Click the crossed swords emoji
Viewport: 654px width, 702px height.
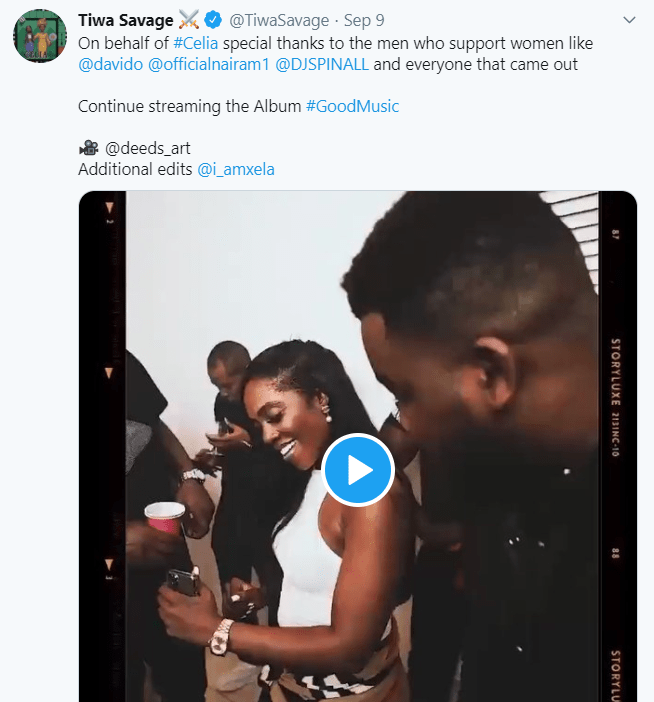tap(189, 21)
